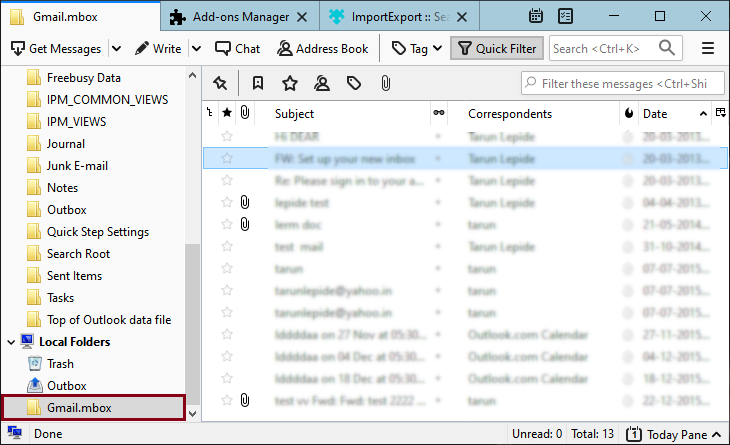Click the search magnifier icon
The height and width of the screenshot is (445, 730).
pyautogui.click(x=667, y=47)
